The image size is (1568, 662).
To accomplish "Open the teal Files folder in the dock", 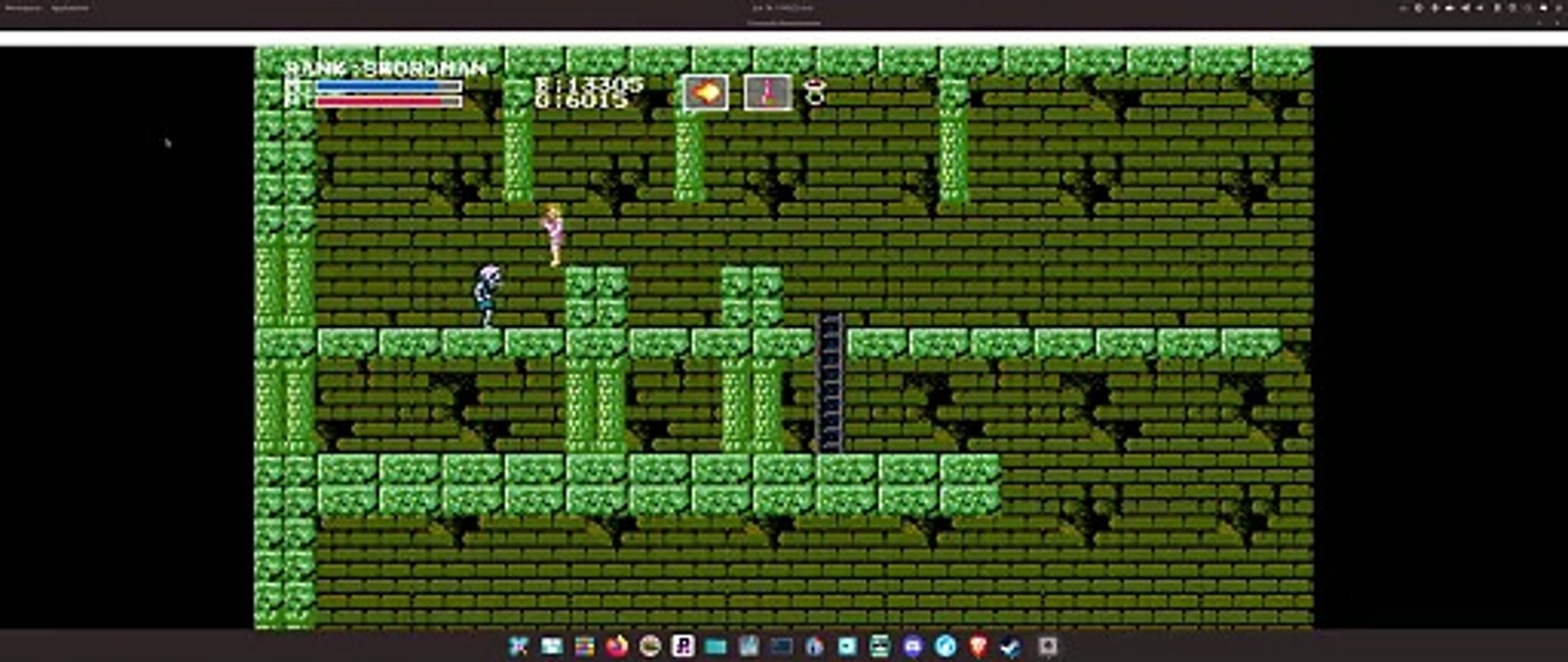I will pos(715,646).
